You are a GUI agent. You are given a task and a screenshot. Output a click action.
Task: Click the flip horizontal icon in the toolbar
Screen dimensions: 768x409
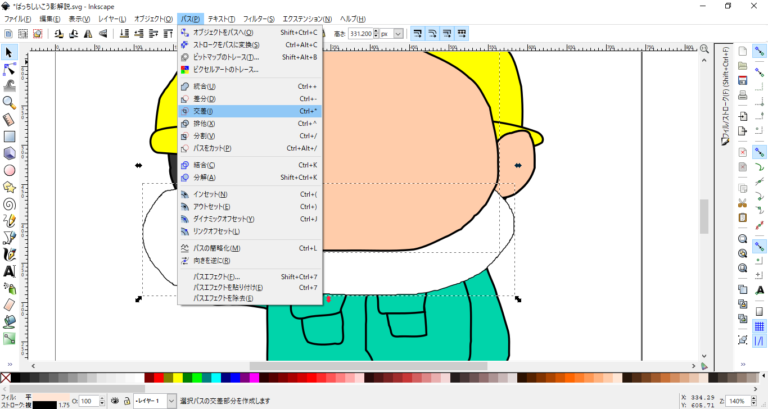click(88, 34)
